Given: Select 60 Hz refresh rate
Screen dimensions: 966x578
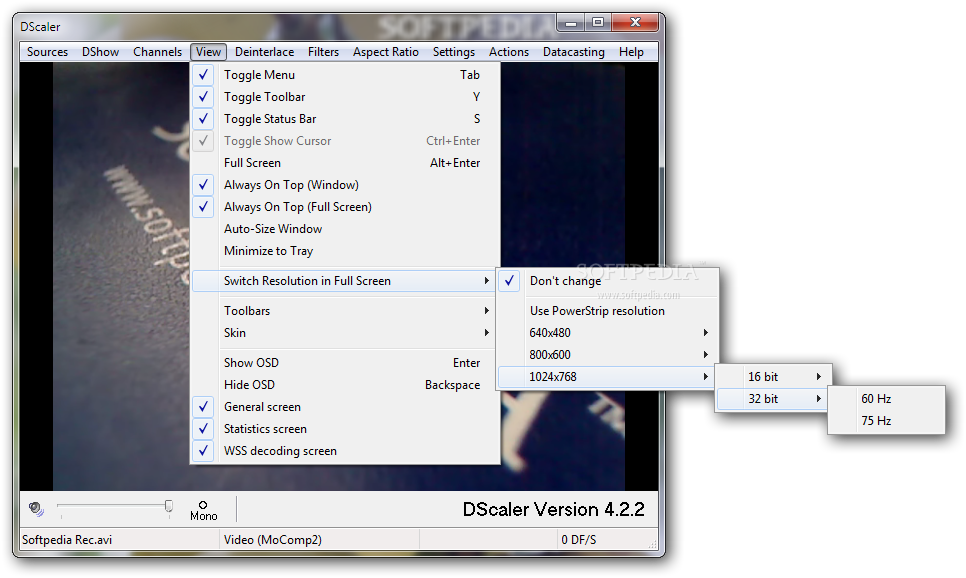Looking at the screenshot, I should point(887,399).
